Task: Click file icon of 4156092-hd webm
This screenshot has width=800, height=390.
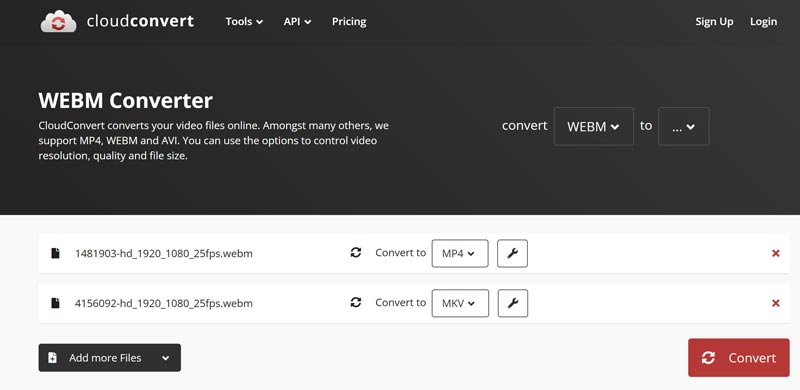Action: tap(55, 303)
